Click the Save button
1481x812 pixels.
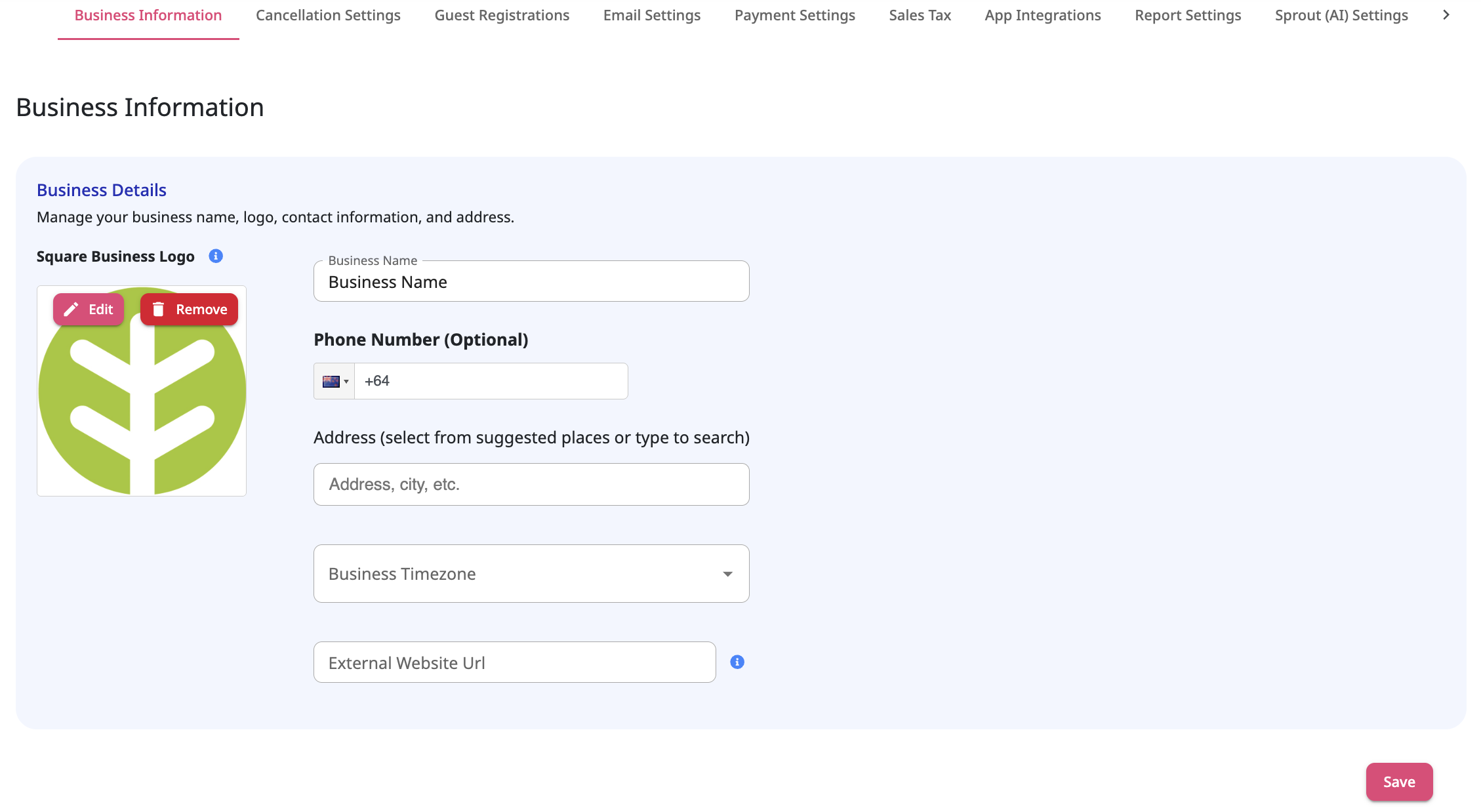tap(1399, 782)
